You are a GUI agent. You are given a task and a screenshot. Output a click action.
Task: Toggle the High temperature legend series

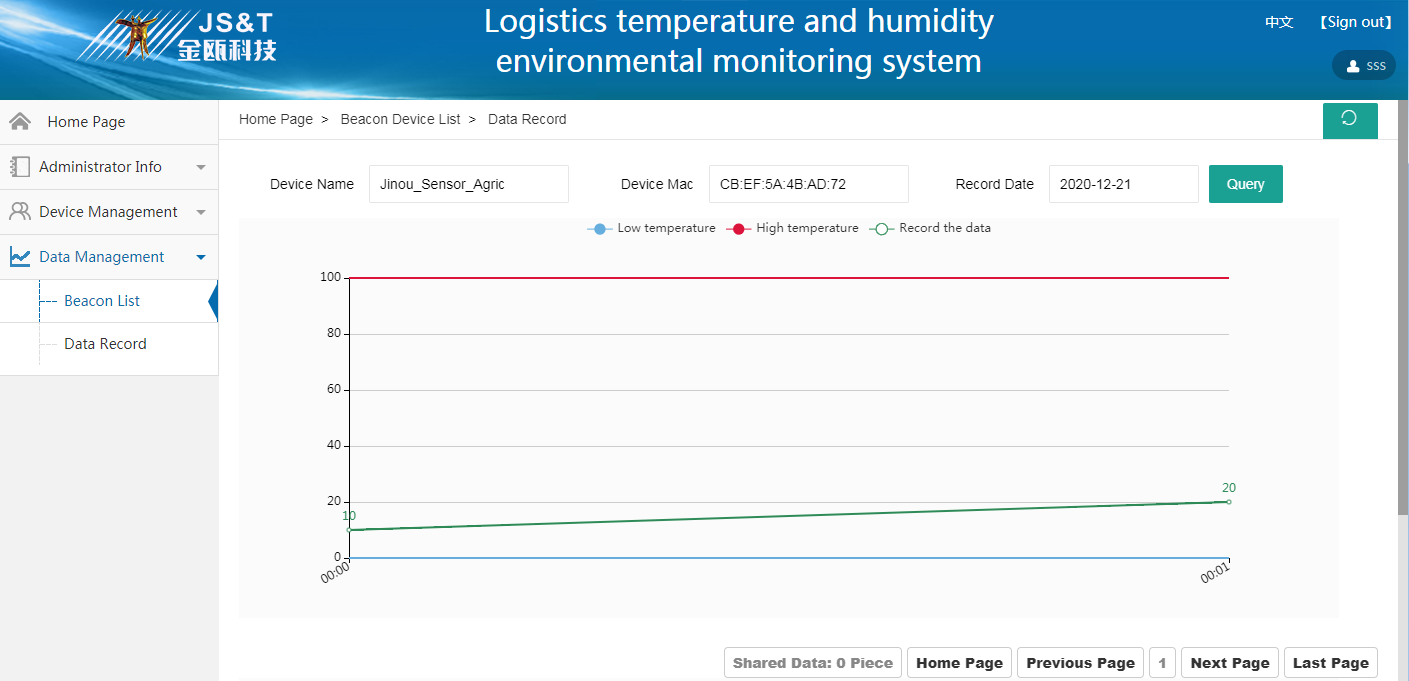click(x=791, y=228)
